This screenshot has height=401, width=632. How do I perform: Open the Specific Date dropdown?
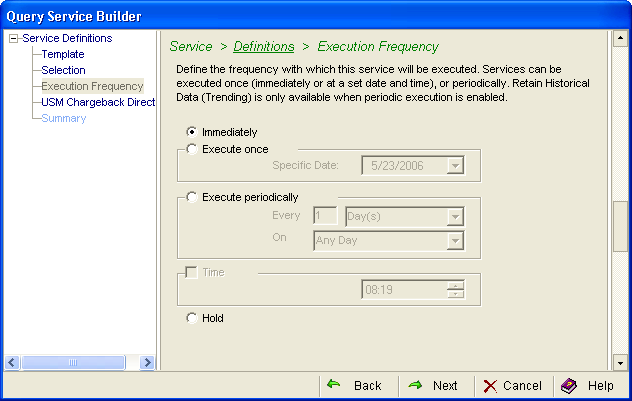pos(455,166)
